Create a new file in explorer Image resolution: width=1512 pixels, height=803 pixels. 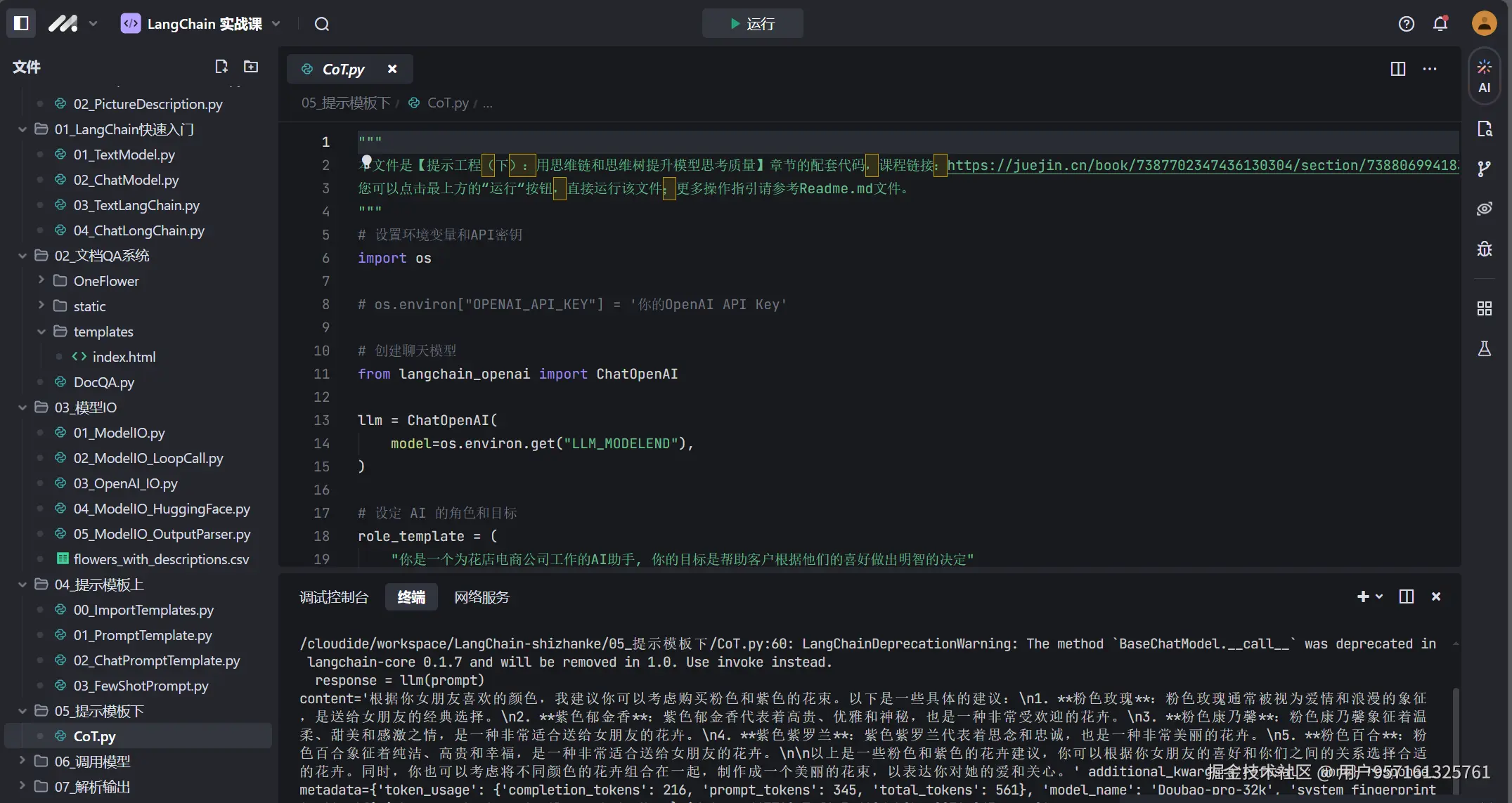[x=221, y=67]
